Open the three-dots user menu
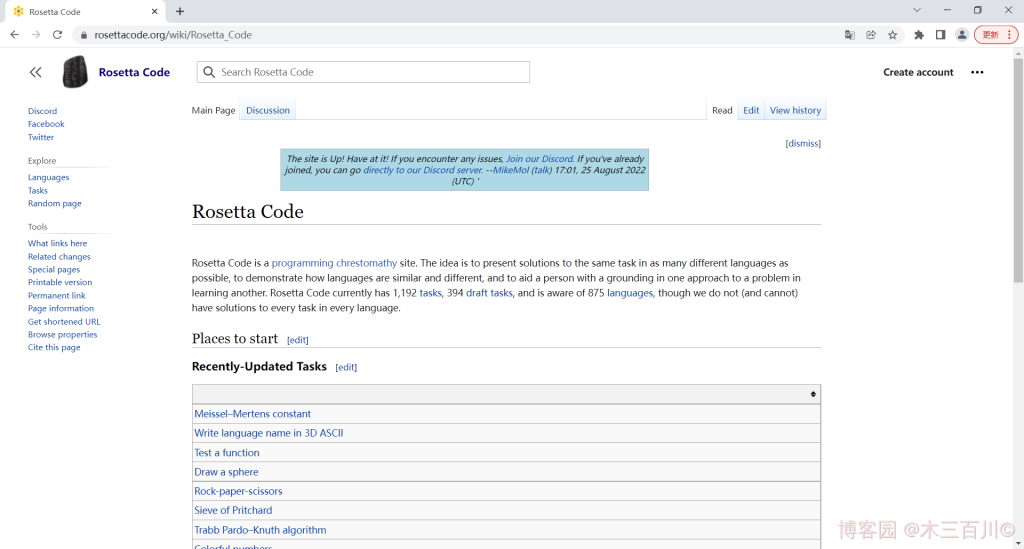This screenshot has height=549, width=1024. point(977,72)
